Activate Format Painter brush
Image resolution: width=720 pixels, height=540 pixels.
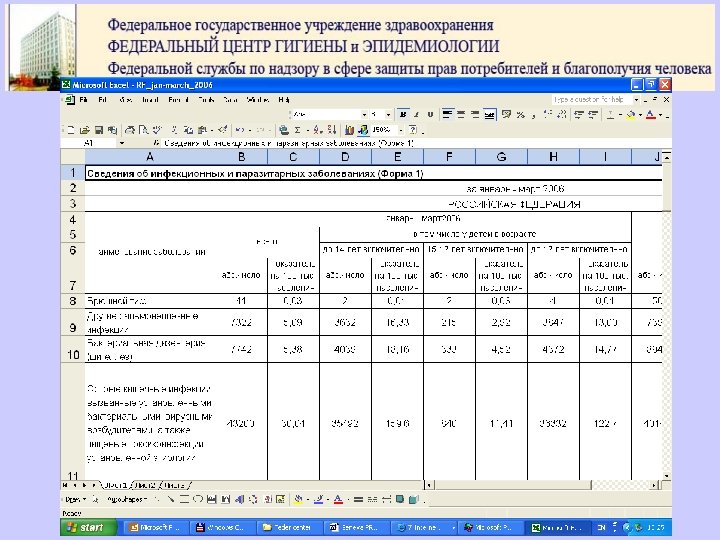click(x=223, y=130)
